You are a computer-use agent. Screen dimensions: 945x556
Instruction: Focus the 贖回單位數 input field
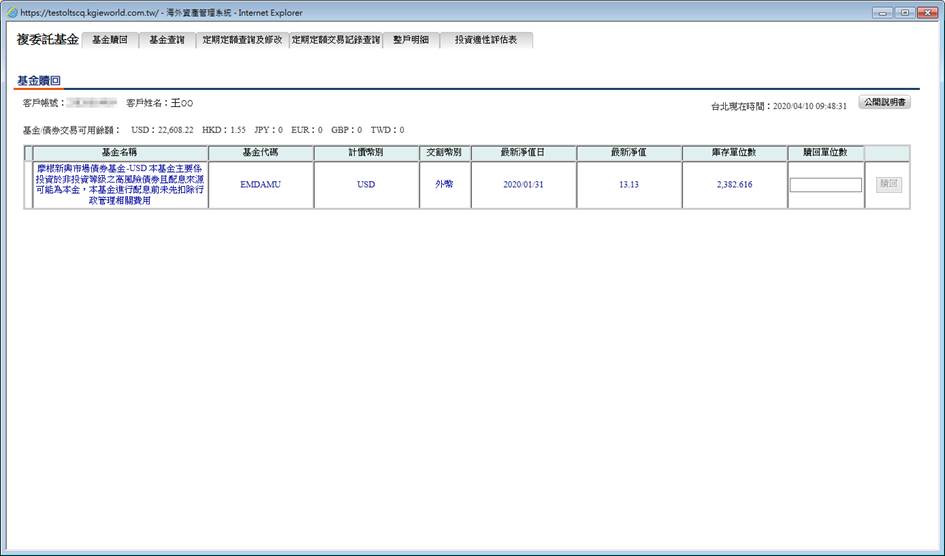pos(825,185)
